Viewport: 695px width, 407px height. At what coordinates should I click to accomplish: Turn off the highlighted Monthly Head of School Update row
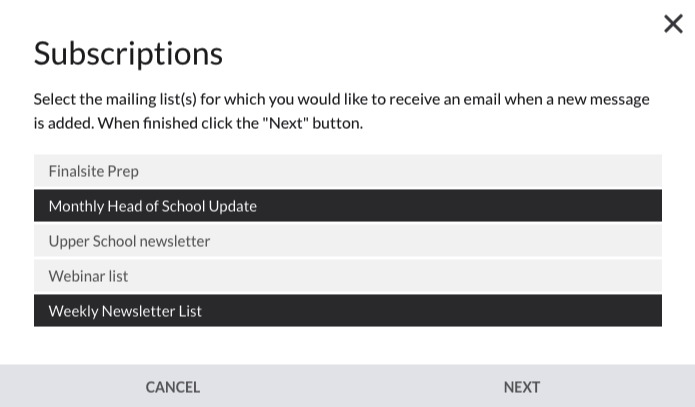point(348,206)
